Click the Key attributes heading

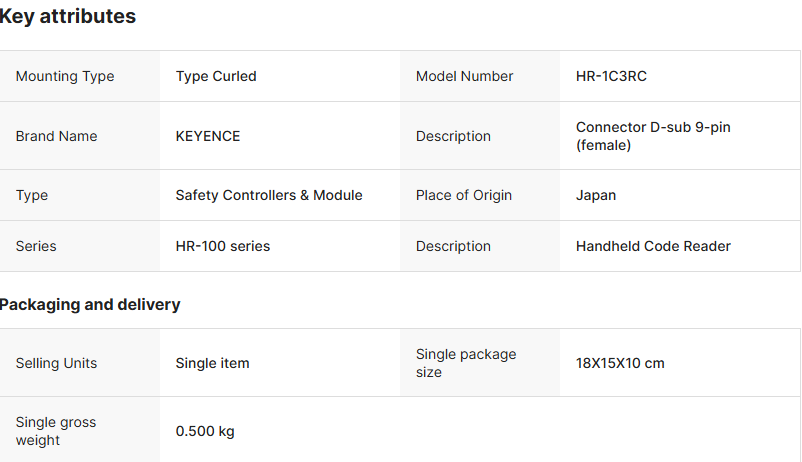(68, 17)
